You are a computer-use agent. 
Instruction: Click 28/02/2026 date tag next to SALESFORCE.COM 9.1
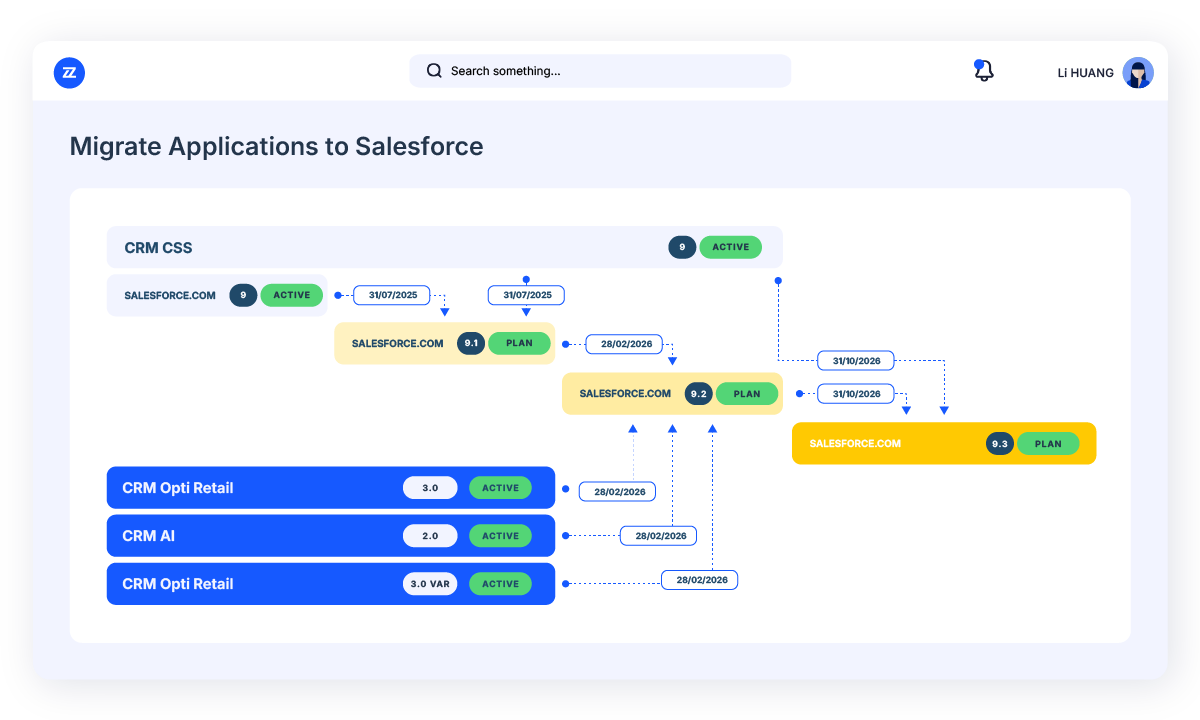[624, 344]
